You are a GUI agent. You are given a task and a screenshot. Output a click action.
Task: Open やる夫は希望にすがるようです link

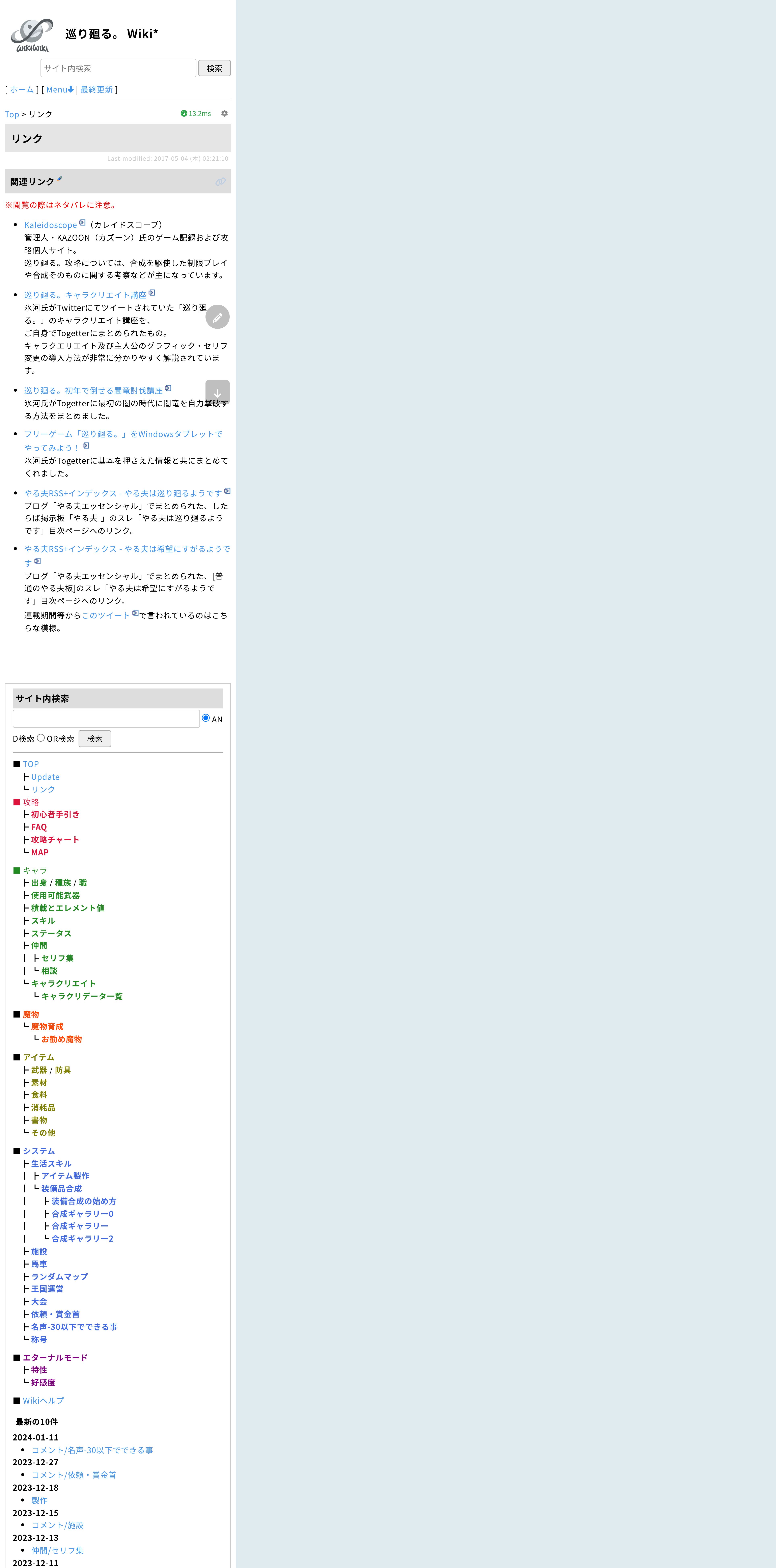(127, 556)
